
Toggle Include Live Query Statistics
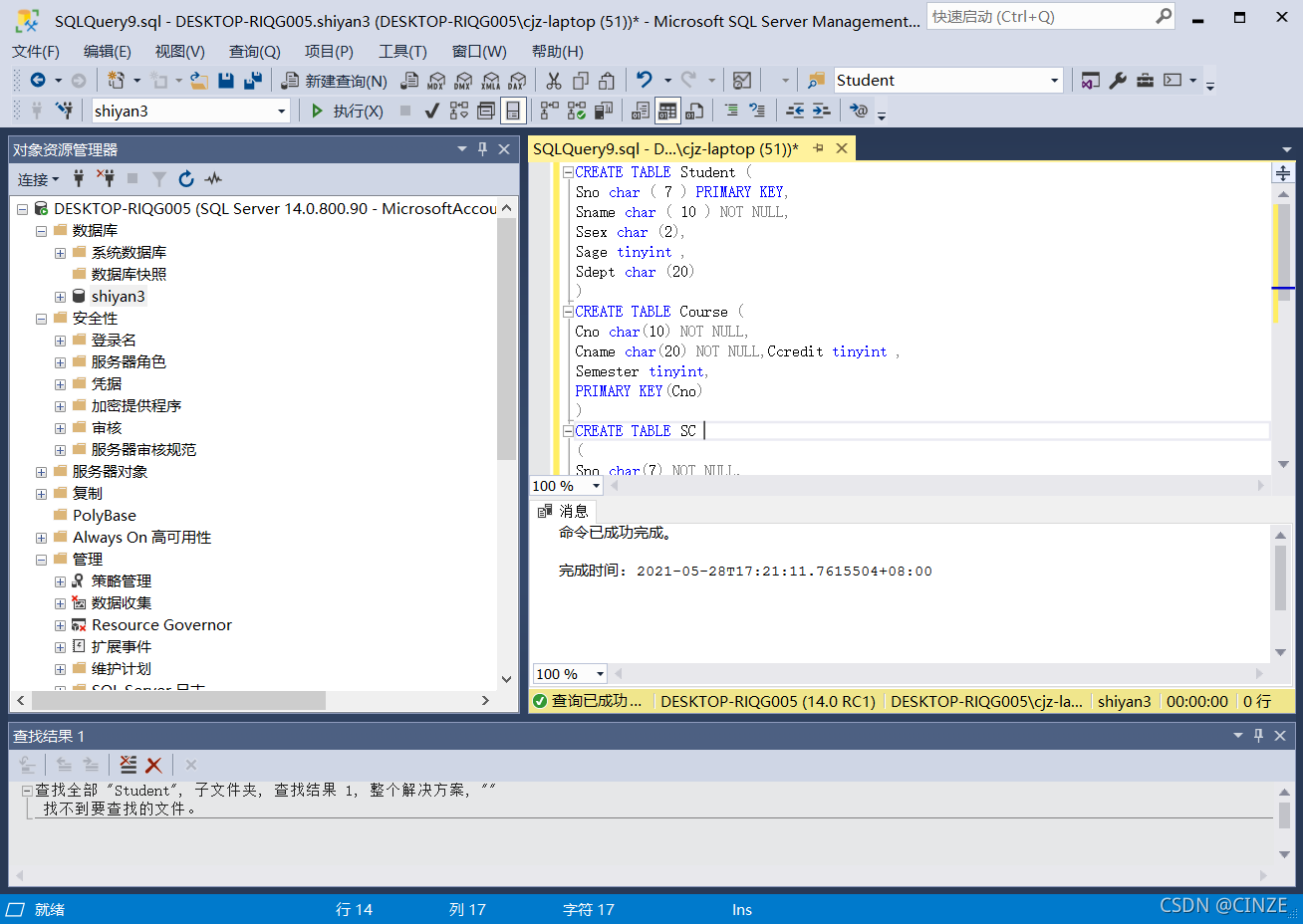(x=577, y=111)
